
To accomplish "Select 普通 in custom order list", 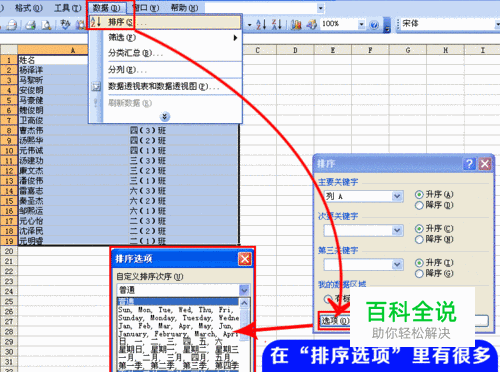I will [x=178, y=302].
